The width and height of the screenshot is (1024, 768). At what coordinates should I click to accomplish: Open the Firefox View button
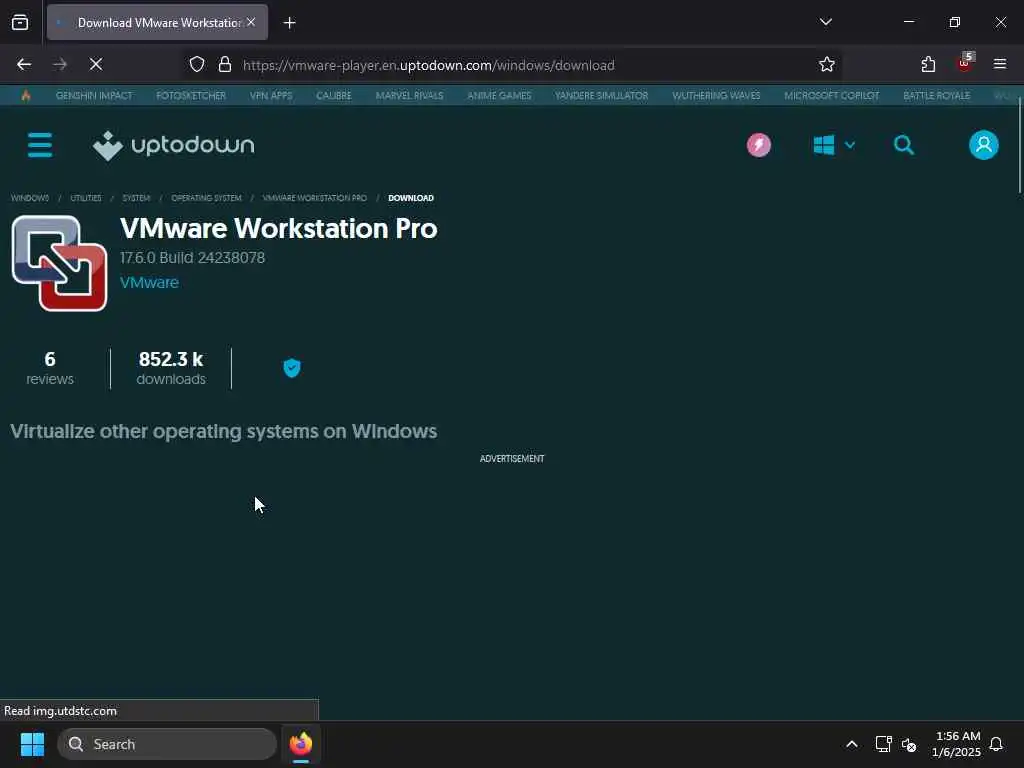(20, 22)
